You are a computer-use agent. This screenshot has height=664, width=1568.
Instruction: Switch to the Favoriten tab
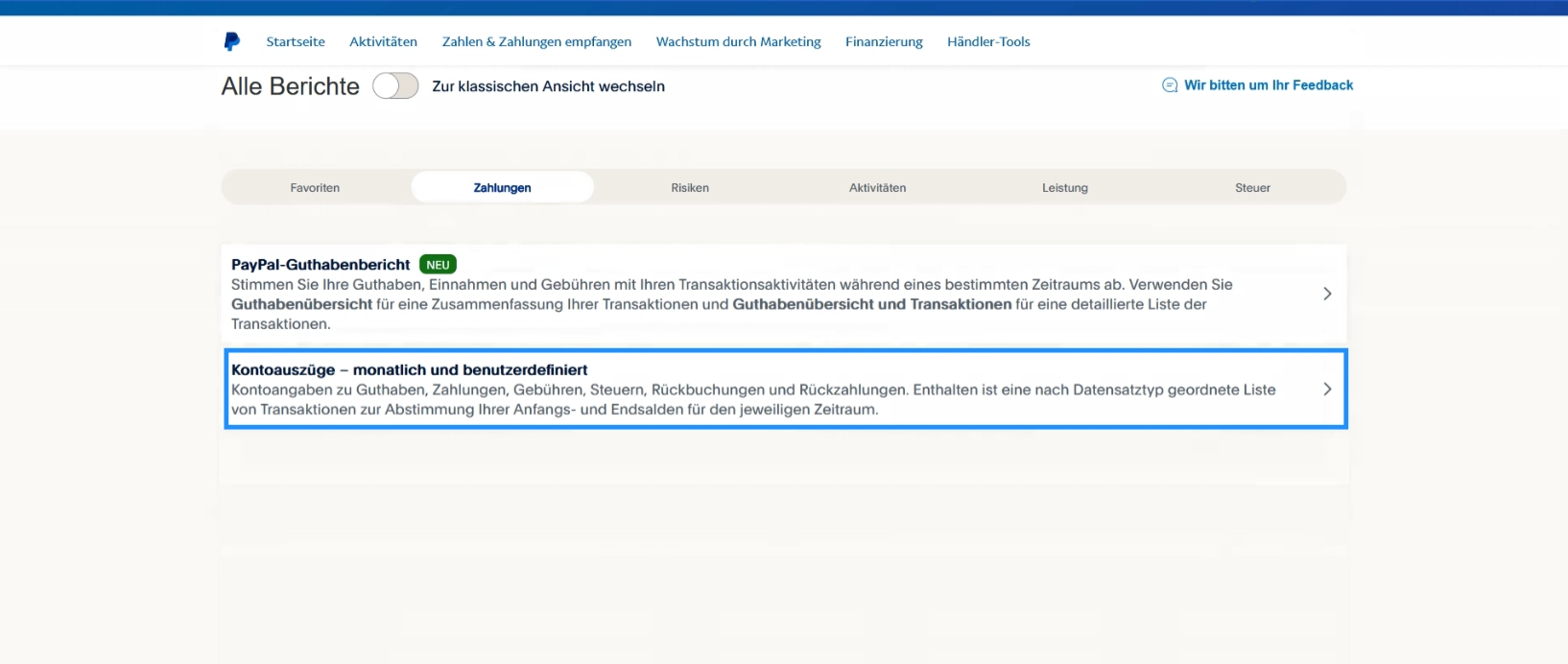pos(315,188)
